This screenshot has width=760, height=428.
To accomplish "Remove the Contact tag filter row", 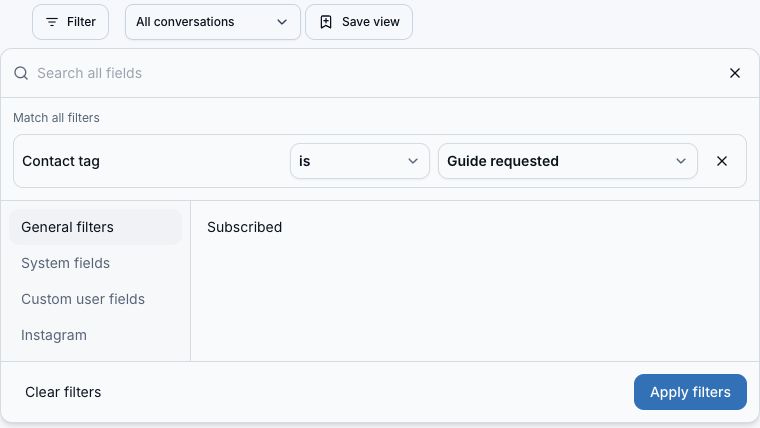I will (722, 161).
